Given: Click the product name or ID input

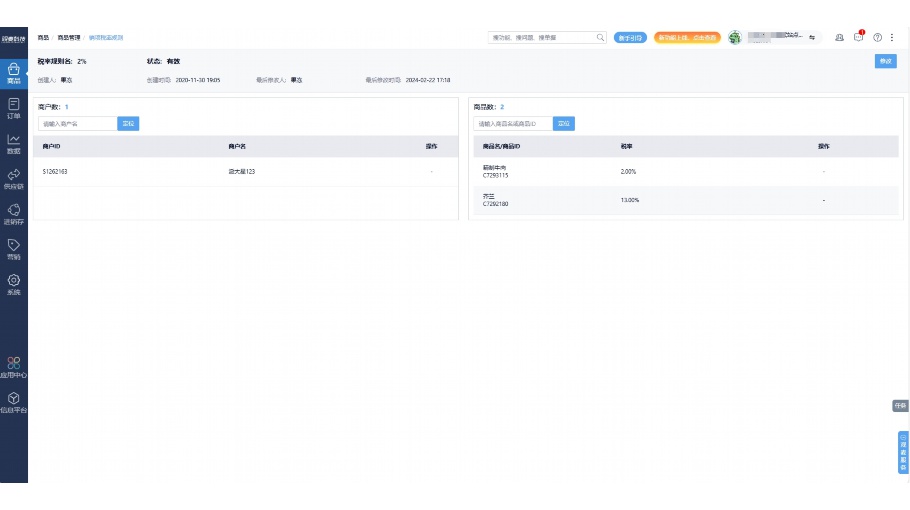Looking at the screenshot, I should click(513, 124).
